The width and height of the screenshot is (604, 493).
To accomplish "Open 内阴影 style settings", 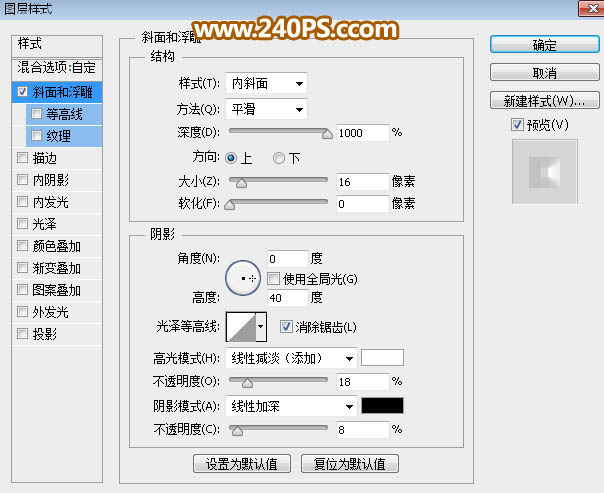I will [x=50, y=180].
